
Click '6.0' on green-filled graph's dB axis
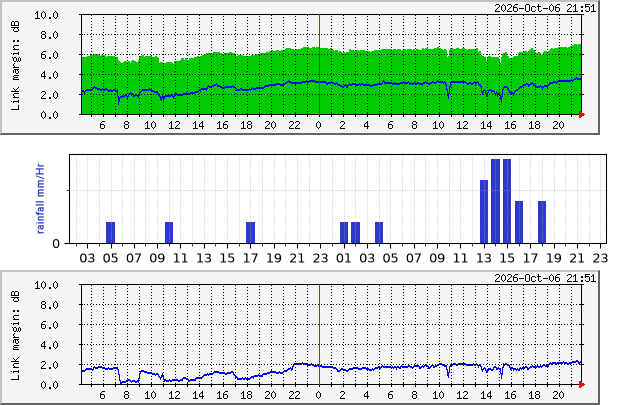pos(49,55)
